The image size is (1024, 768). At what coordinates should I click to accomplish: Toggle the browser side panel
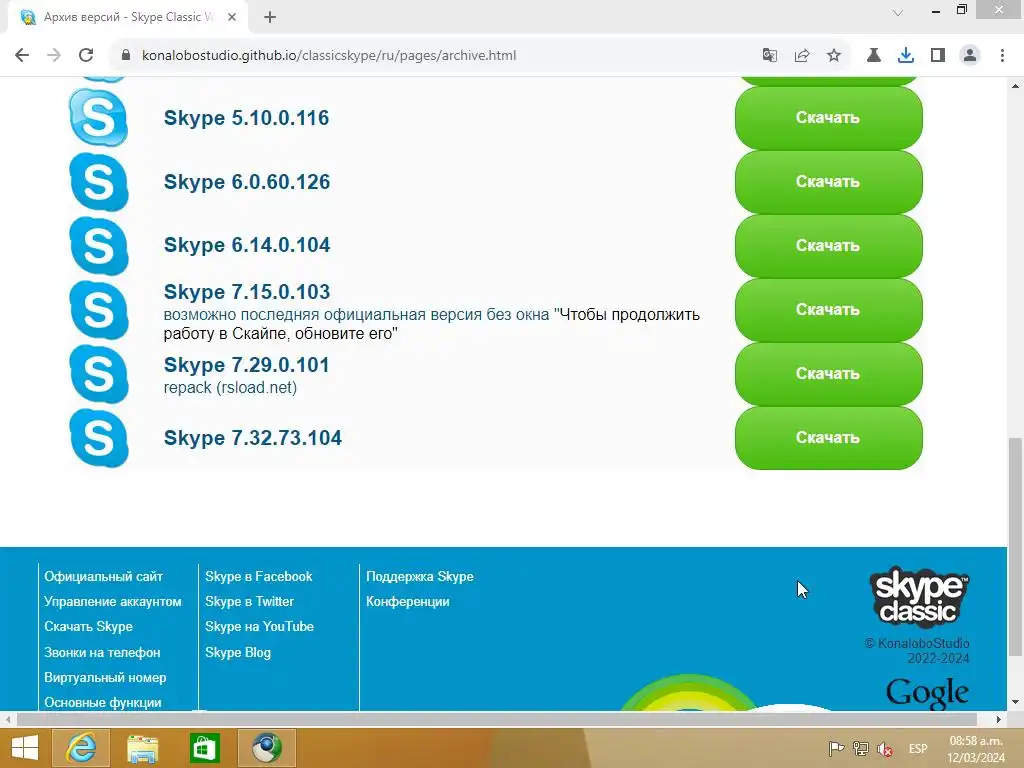coord(938,56)
